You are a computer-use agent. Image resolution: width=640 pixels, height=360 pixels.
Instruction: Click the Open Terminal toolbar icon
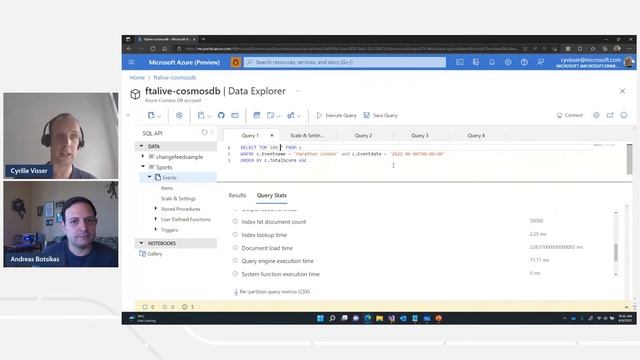[235, 116]
